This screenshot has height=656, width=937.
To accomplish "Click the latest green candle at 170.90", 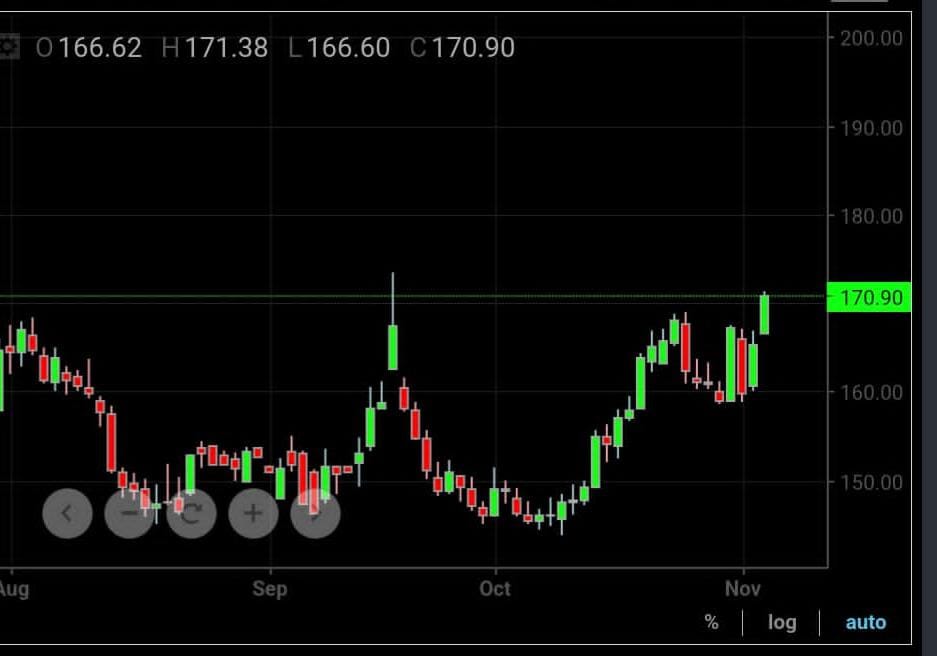I will [765, 315].
